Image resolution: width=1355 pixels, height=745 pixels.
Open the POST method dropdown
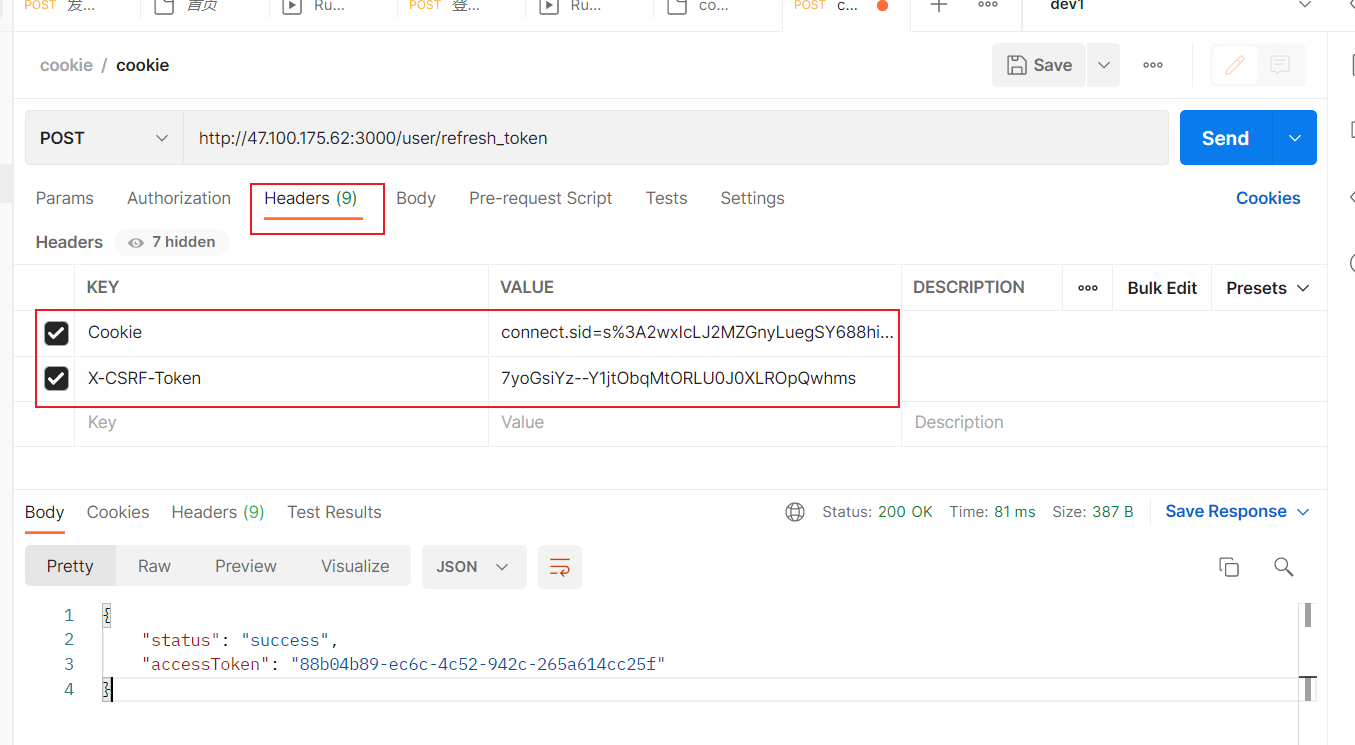pyautogui.click(x=104, y=138)
